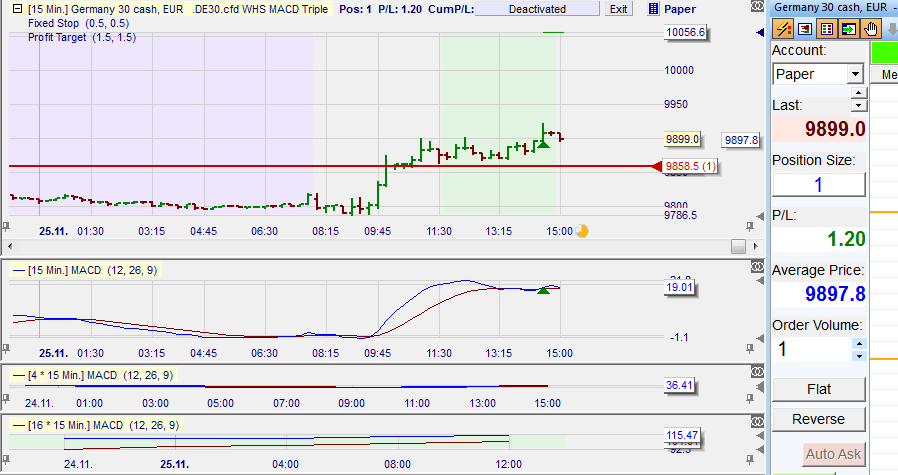Click the grey arrow beside 9786.5
Viewport: 898px width, 475px height.
(x=760, y=216)
